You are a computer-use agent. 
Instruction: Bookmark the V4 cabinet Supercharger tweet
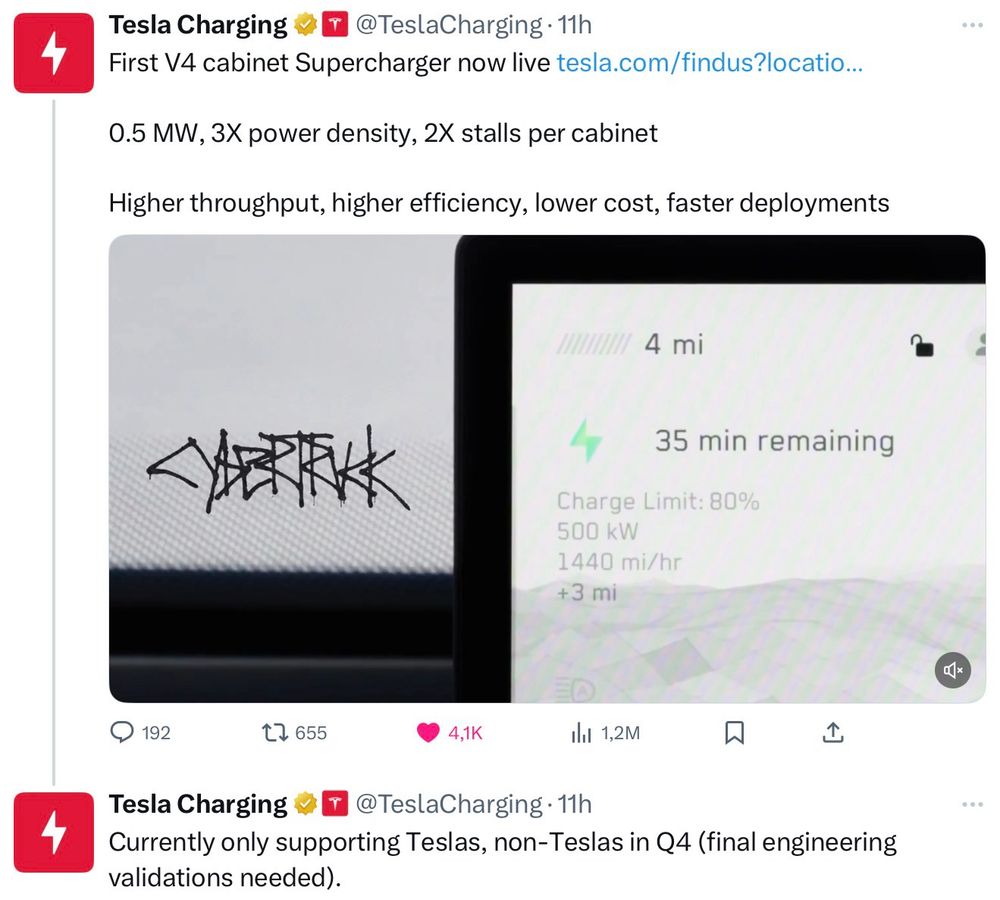(735, 732)
